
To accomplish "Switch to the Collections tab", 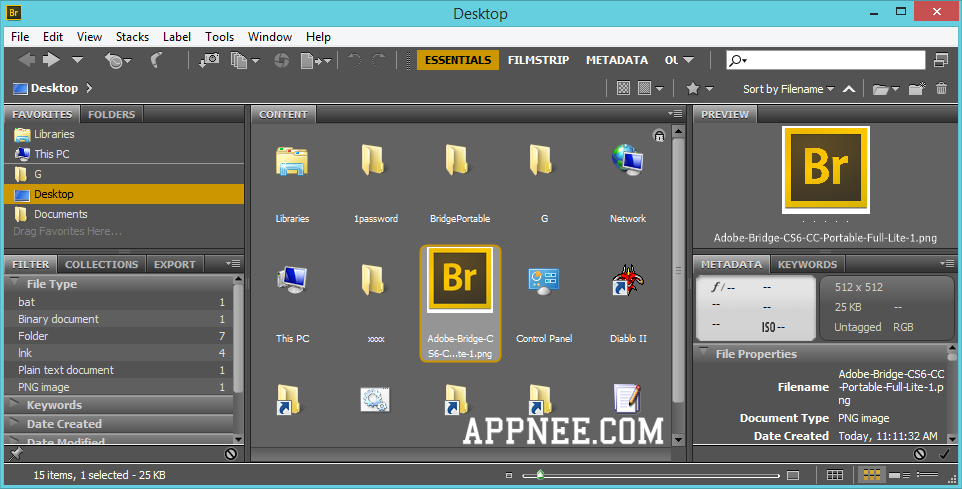I will point(102,264).
